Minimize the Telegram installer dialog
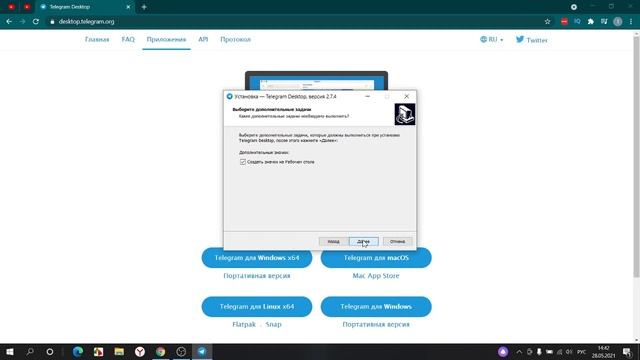Image resolution: width=640 pixels, height=360 pixels. (x=367, y=96)
